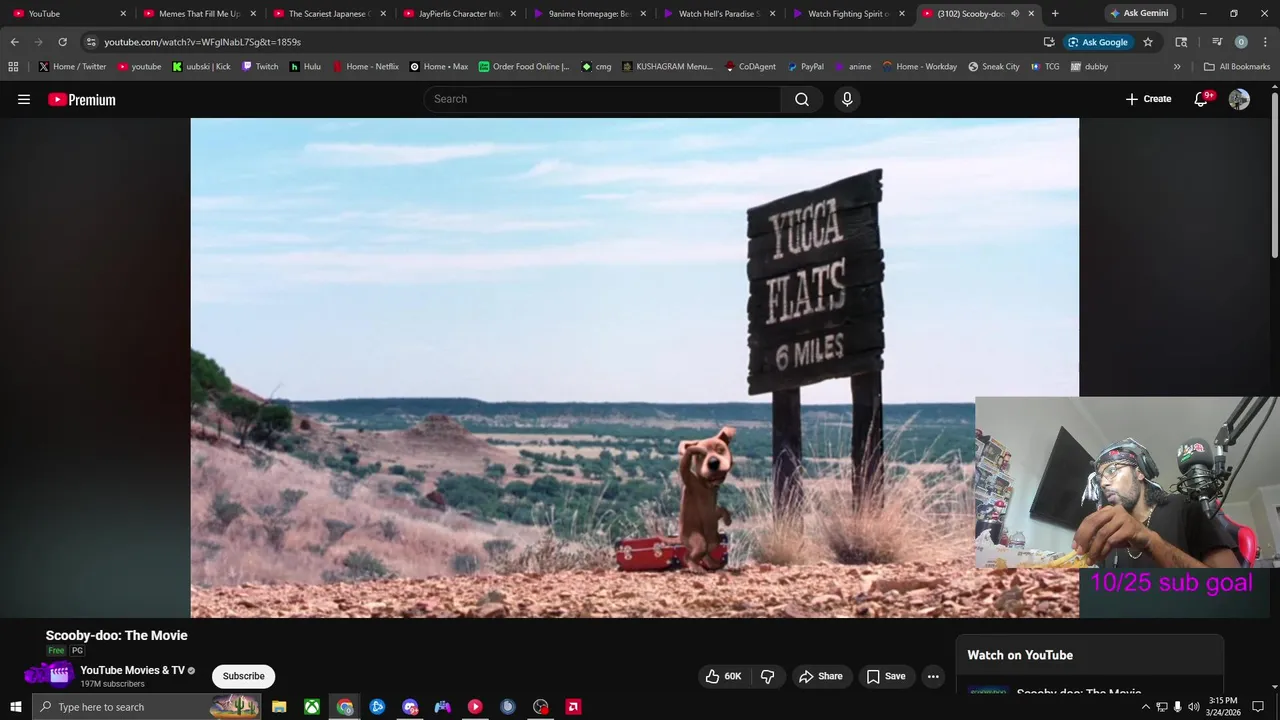
Task: Open YouTube notifications bell
Action: (1202, 99)
